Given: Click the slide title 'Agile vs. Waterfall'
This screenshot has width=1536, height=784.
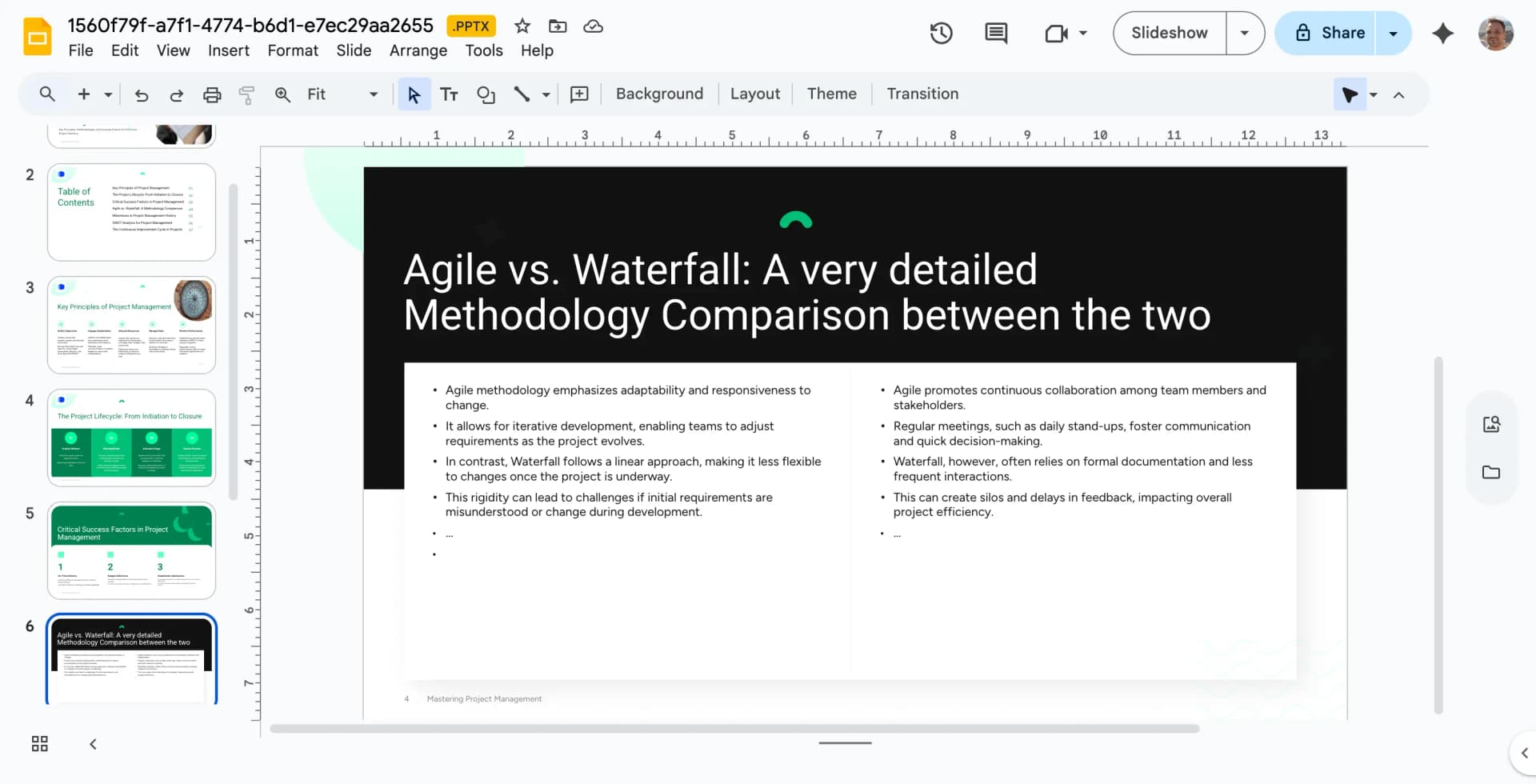Looking at the screenshot, I should [806, 292].
